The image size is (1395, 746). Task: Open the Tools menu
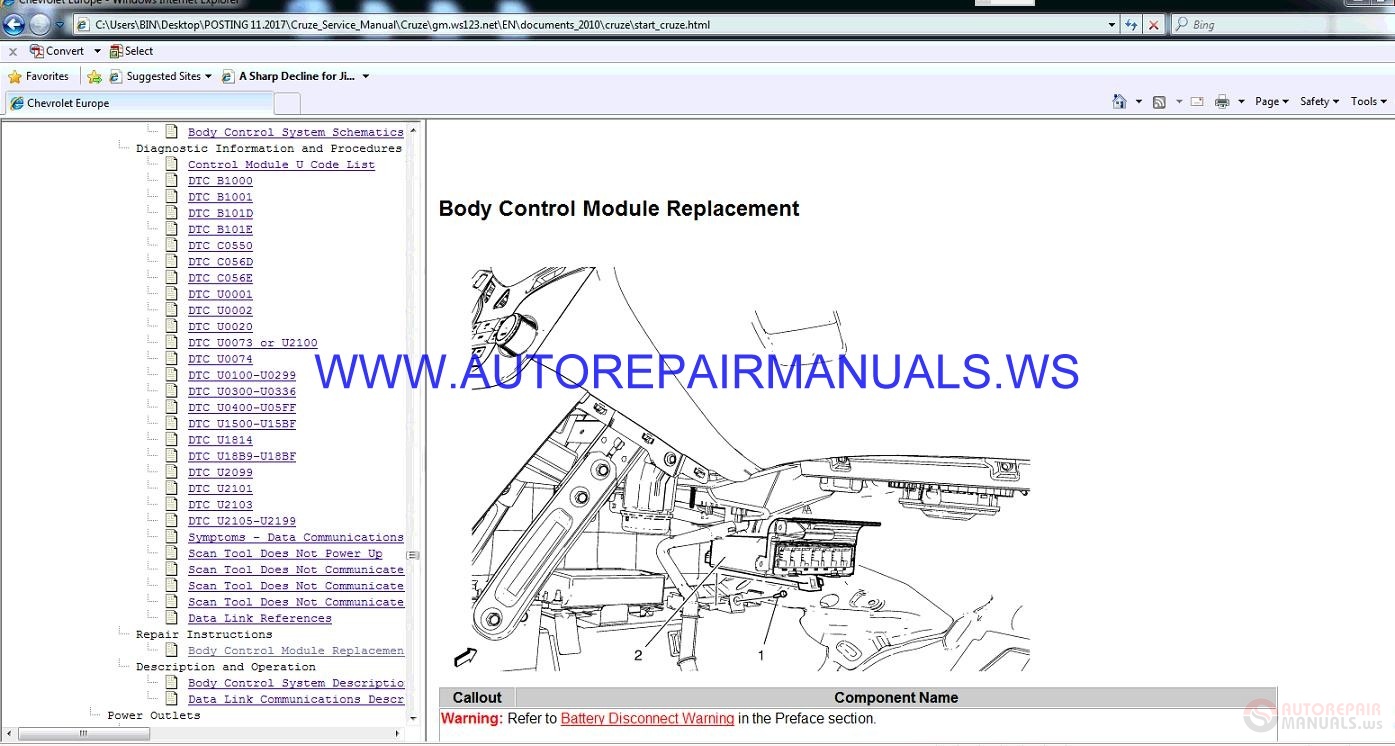tap(1368, 101)
